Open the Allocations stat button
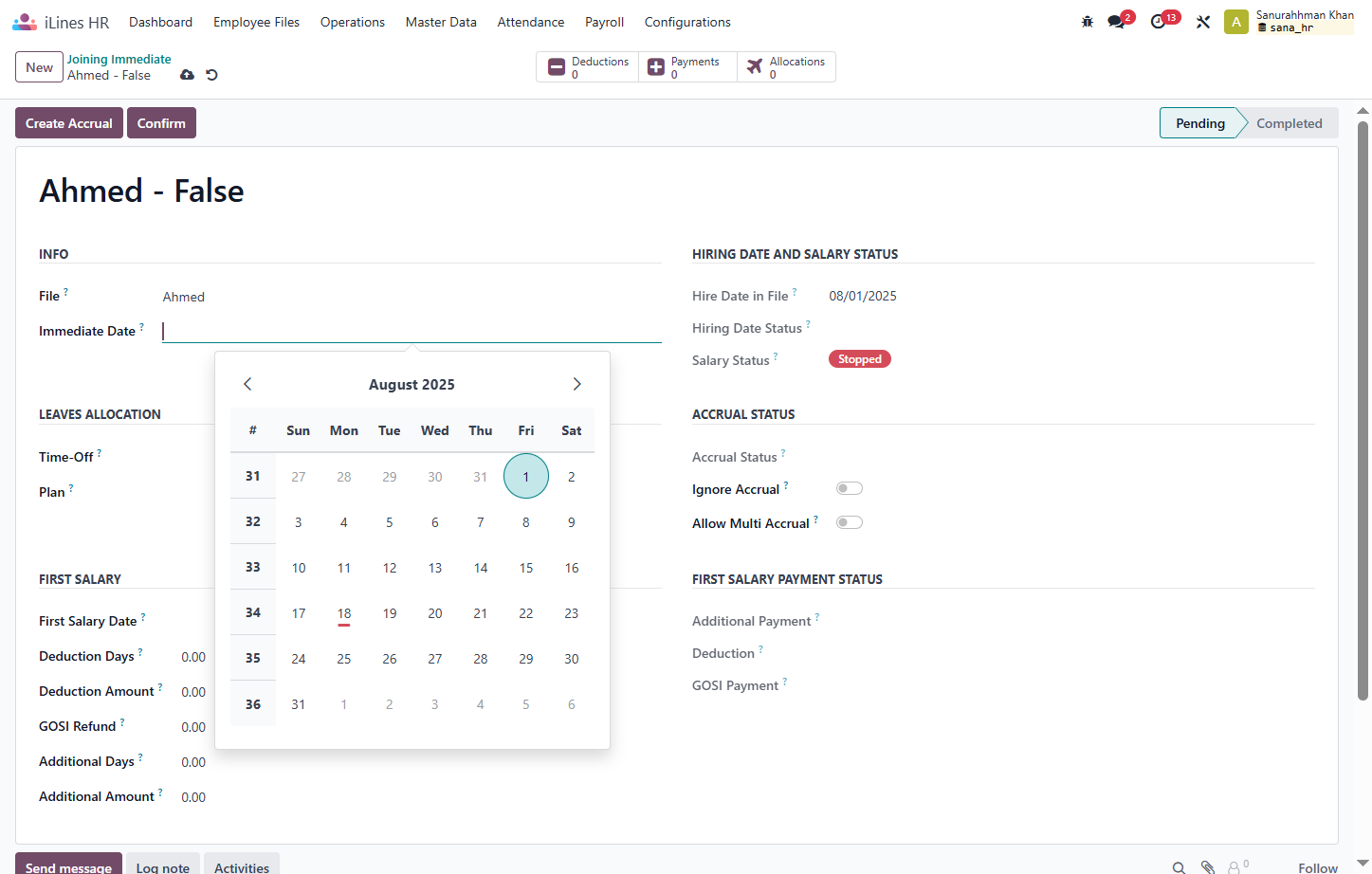The width and height of the screenshot is (1372, 874). point(786,67)
